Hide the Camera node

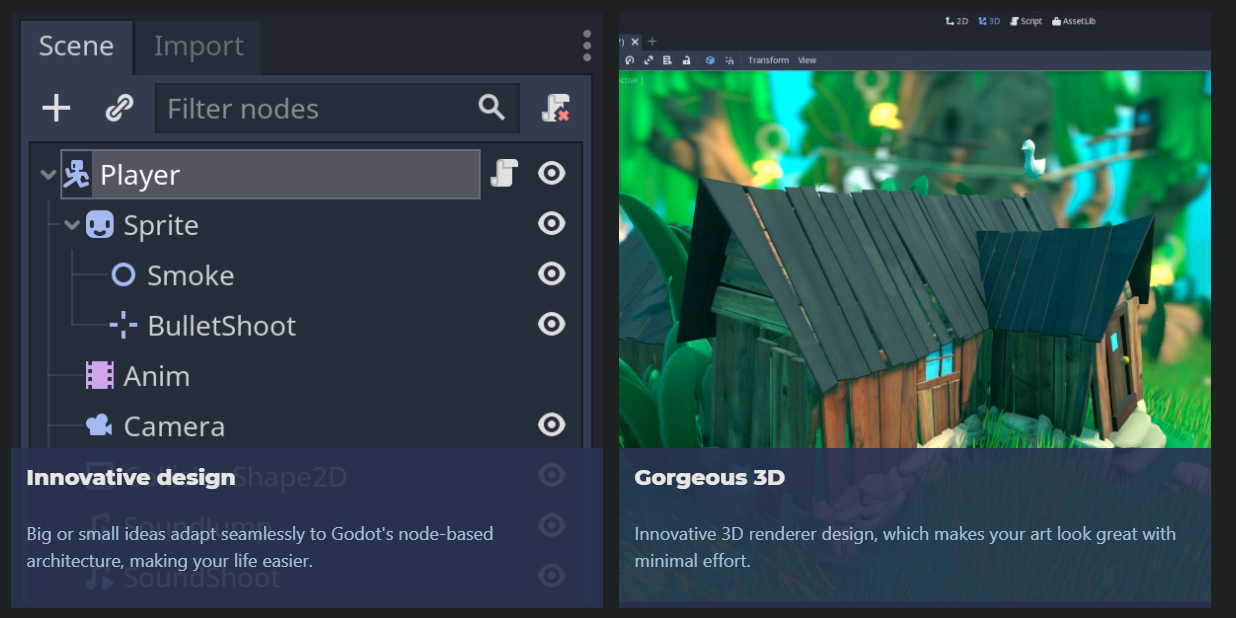click(551, 424)
